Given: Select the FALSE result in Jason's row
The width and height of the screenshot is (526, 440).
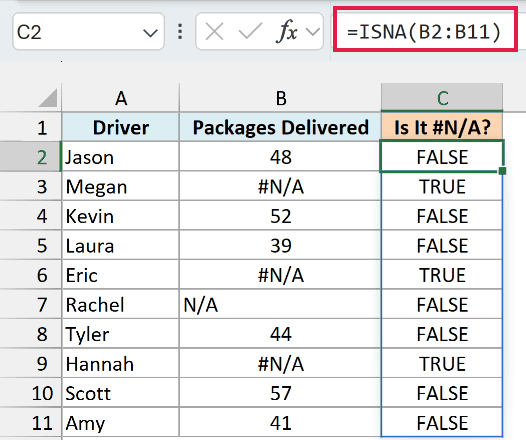Looking at the screenshot, I should click(442, 157).
